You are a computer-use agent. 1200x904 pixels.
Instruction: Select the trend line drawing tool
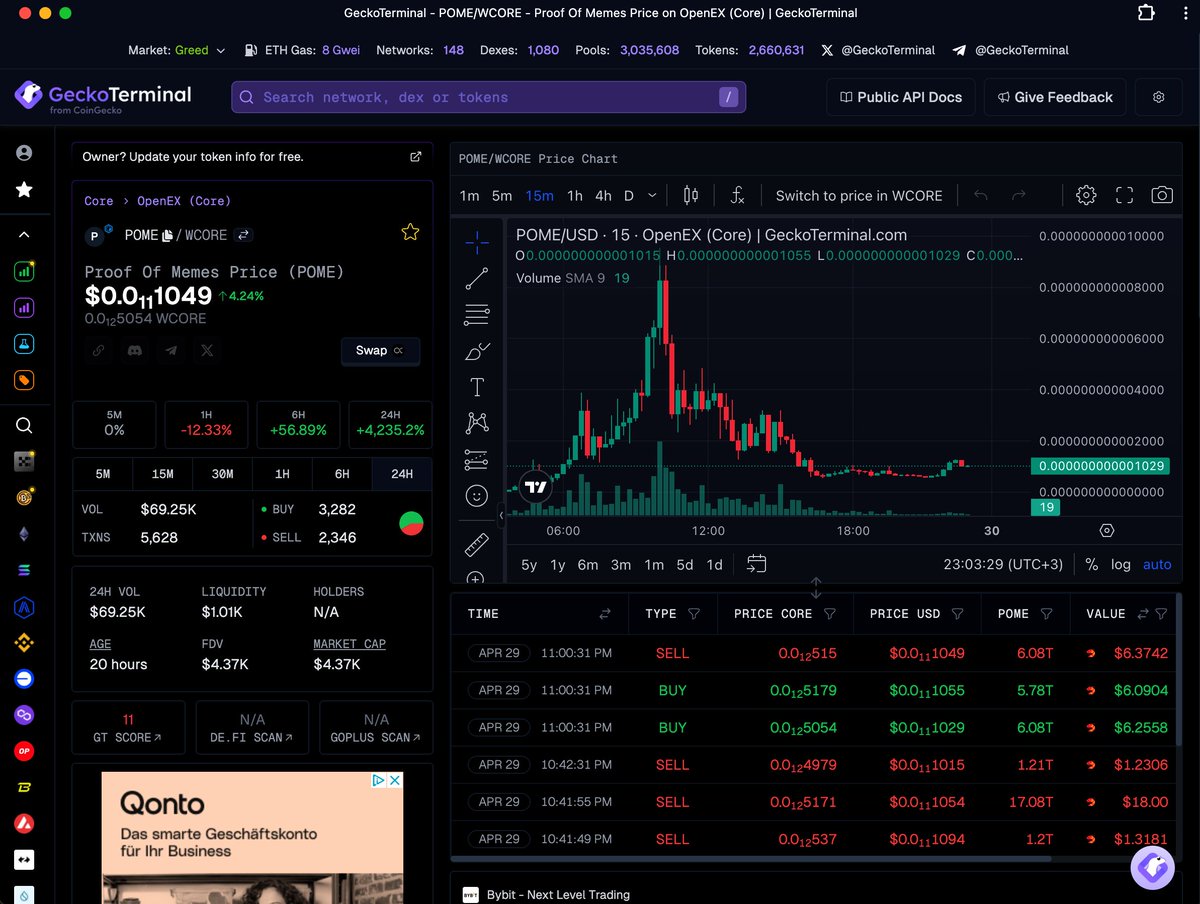pyautogui.click(x=477, y=279)
